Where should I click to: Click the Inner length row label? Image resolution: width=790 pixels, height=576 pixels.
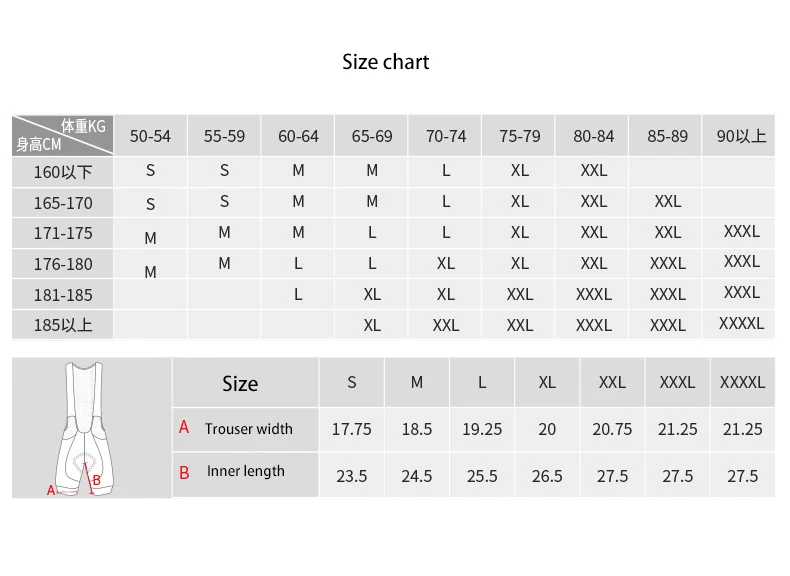point(245,471)
